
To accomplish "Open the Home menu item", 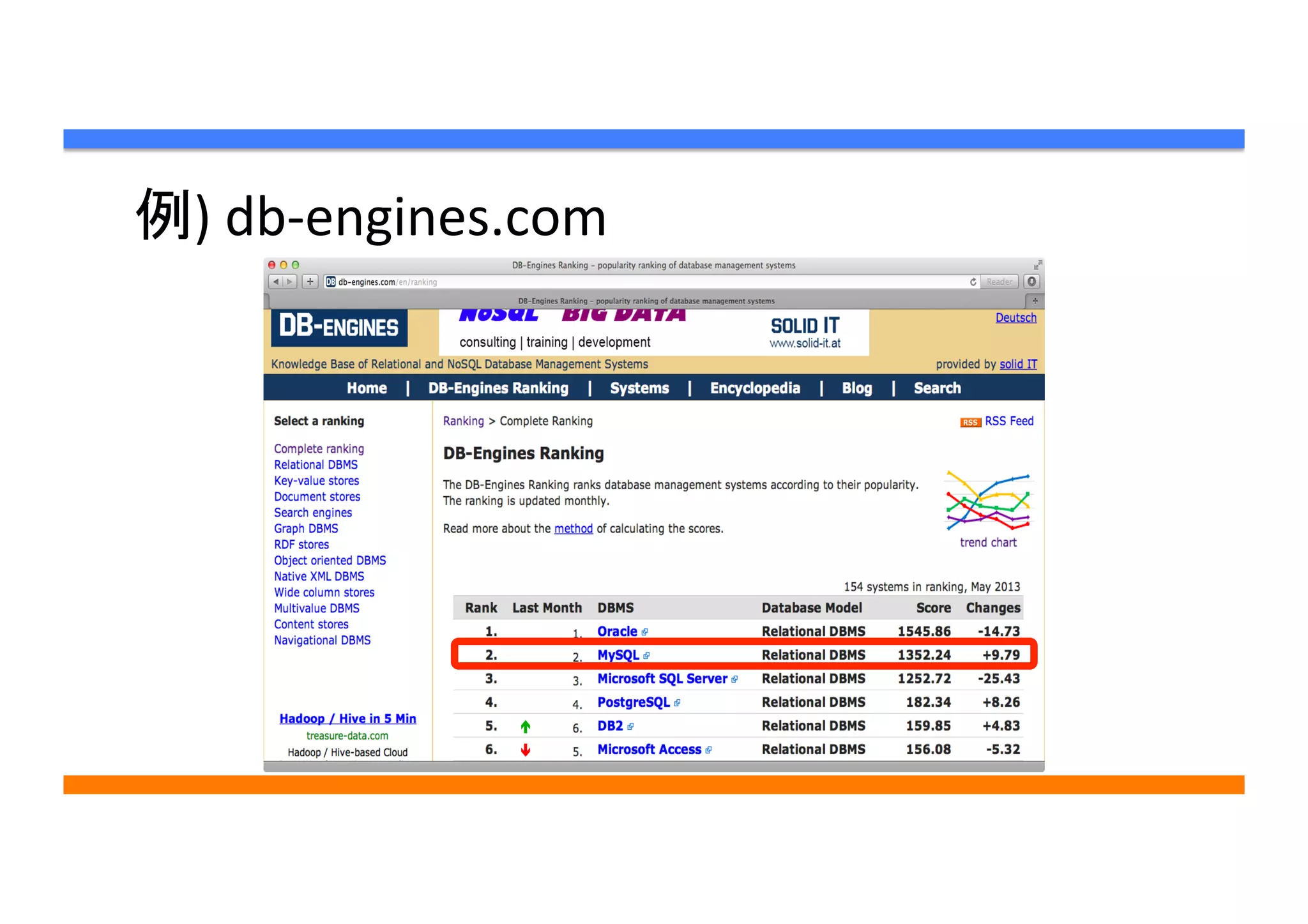I will tap(367, 388).
